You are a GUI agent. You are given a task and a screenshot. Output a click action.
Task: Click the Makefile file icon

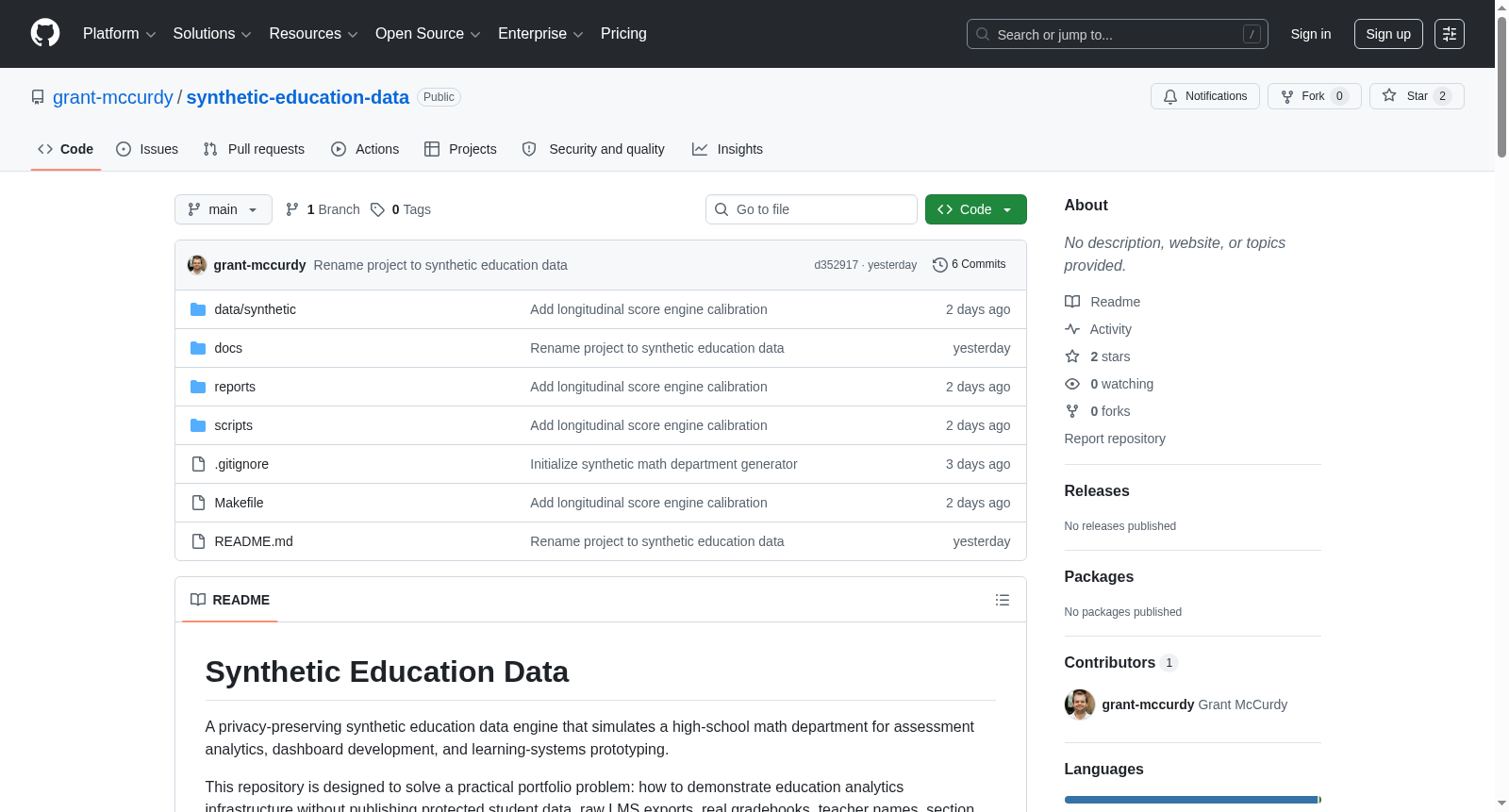click(x=198, y=503)
